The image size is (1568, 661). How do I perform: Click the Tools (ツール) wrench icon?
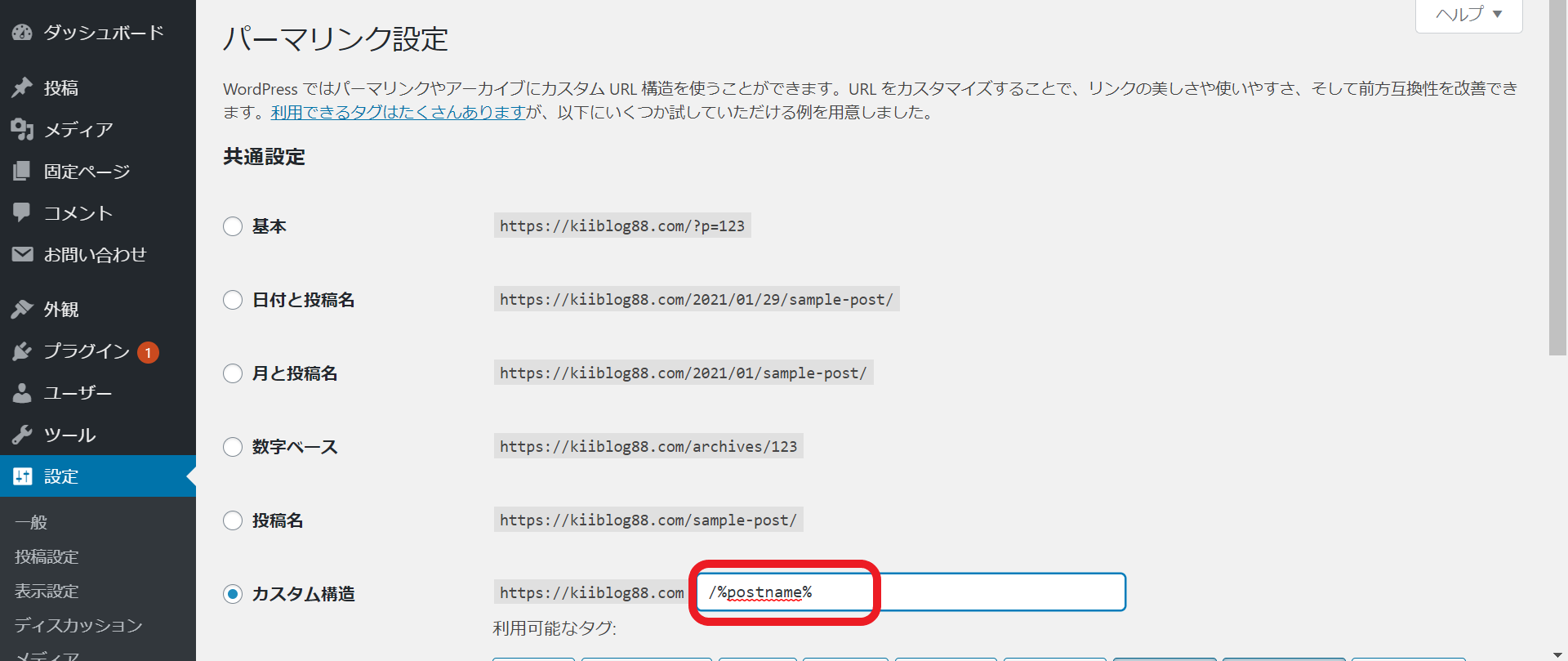click(22, 435)
